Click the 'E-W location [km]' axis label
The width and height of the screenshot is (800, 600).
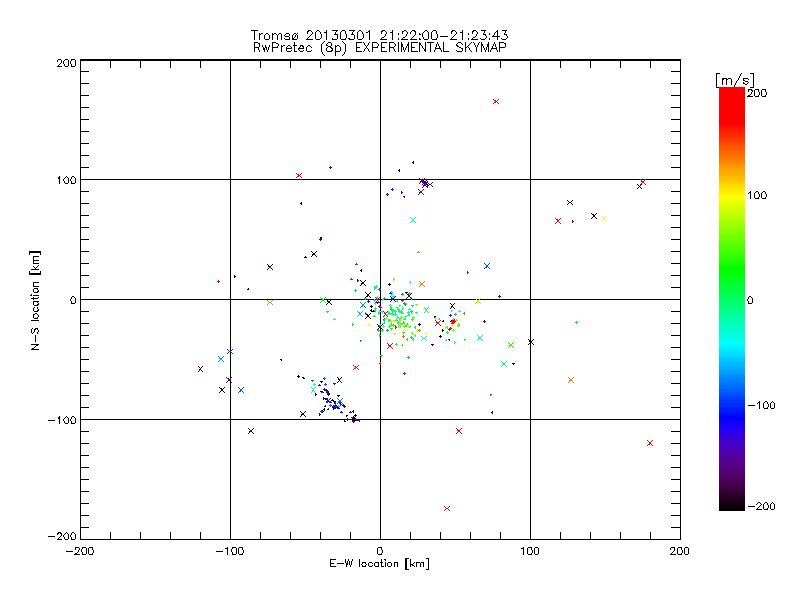379,563
